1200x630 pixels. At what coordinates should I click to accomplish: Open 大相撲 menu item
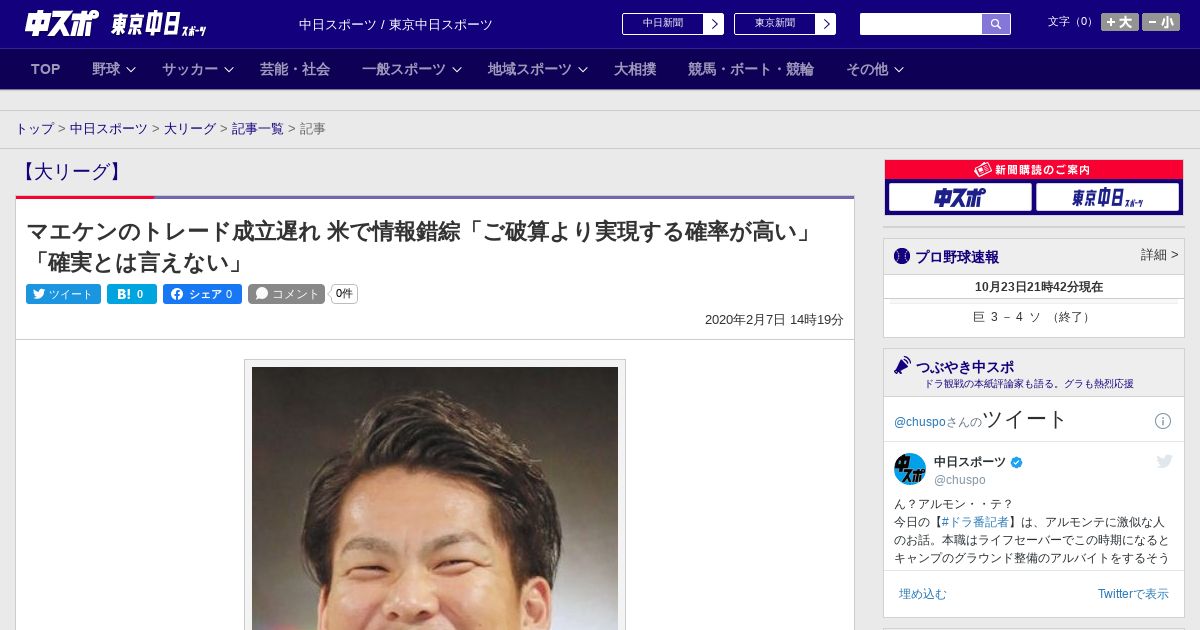635,69
